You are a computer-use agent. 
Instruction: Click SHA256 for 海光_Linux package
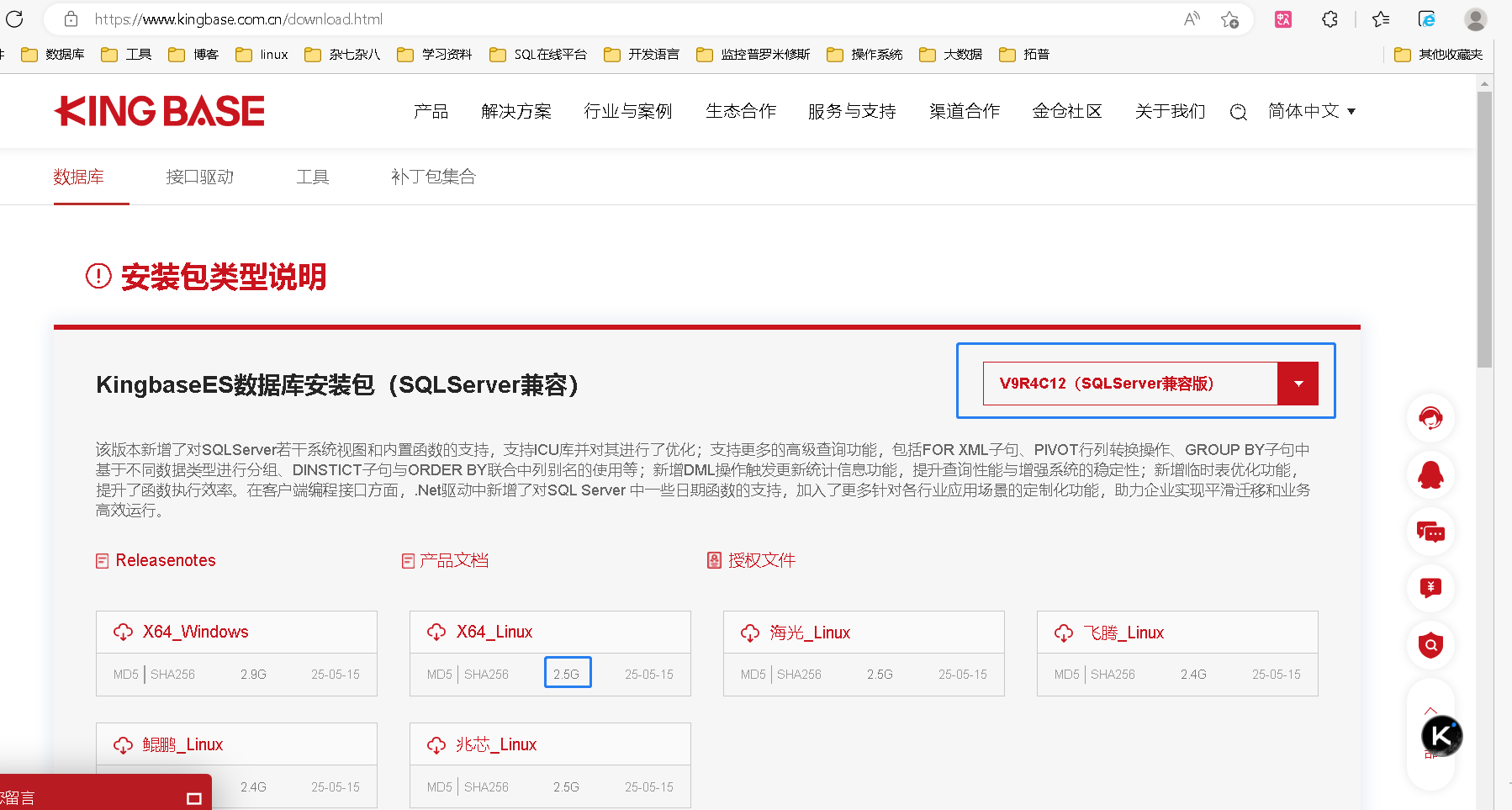click(x=799, y=675)
